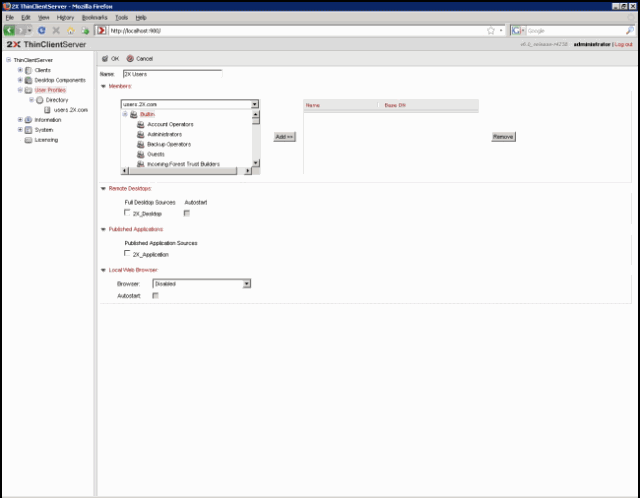640x498 pixels.
Task: Click the Firefox Back navigation arrow
Action: coord(9,30)
